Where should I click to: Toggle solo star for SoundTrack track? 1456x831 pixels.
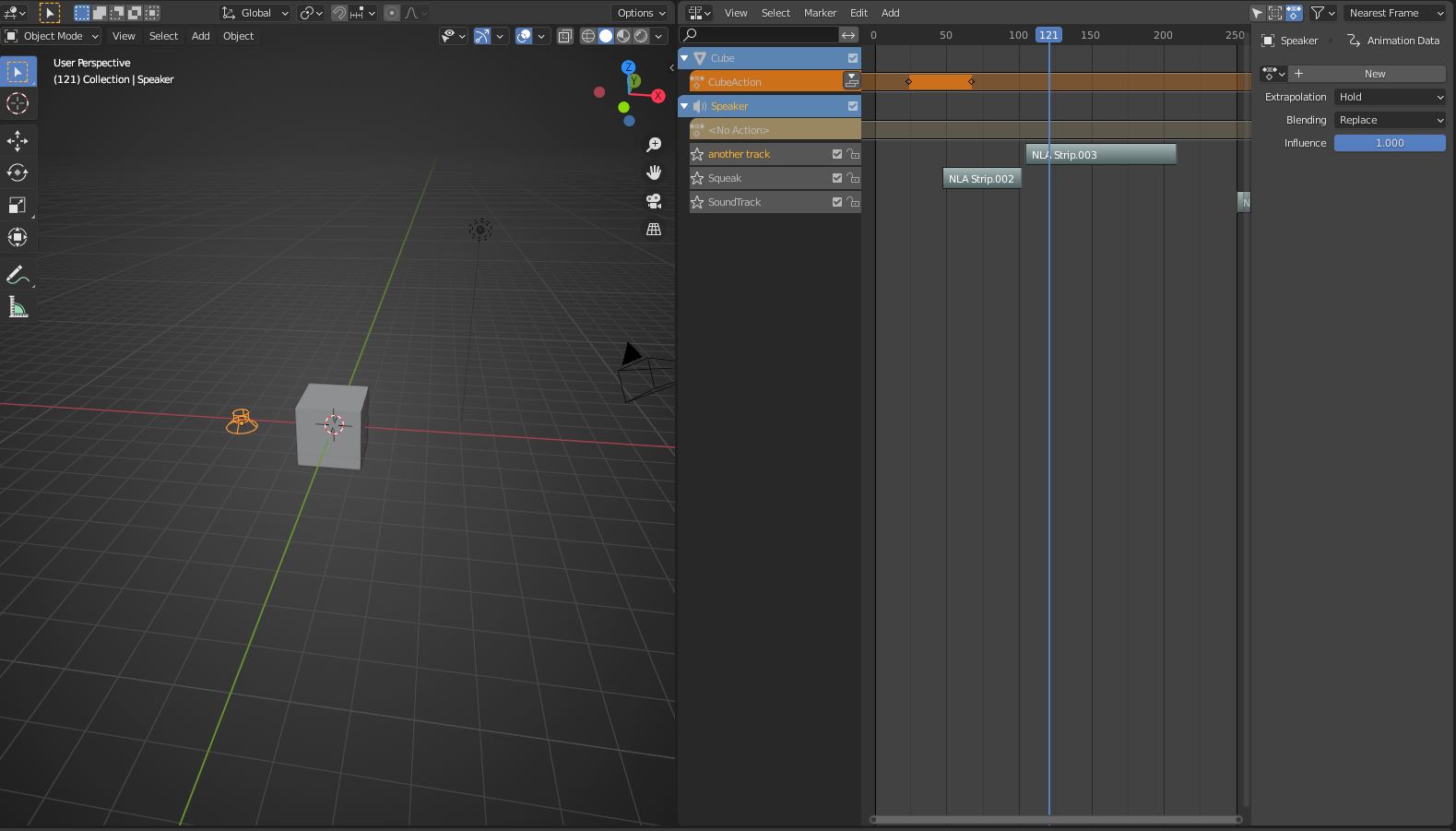click(698, 202)
